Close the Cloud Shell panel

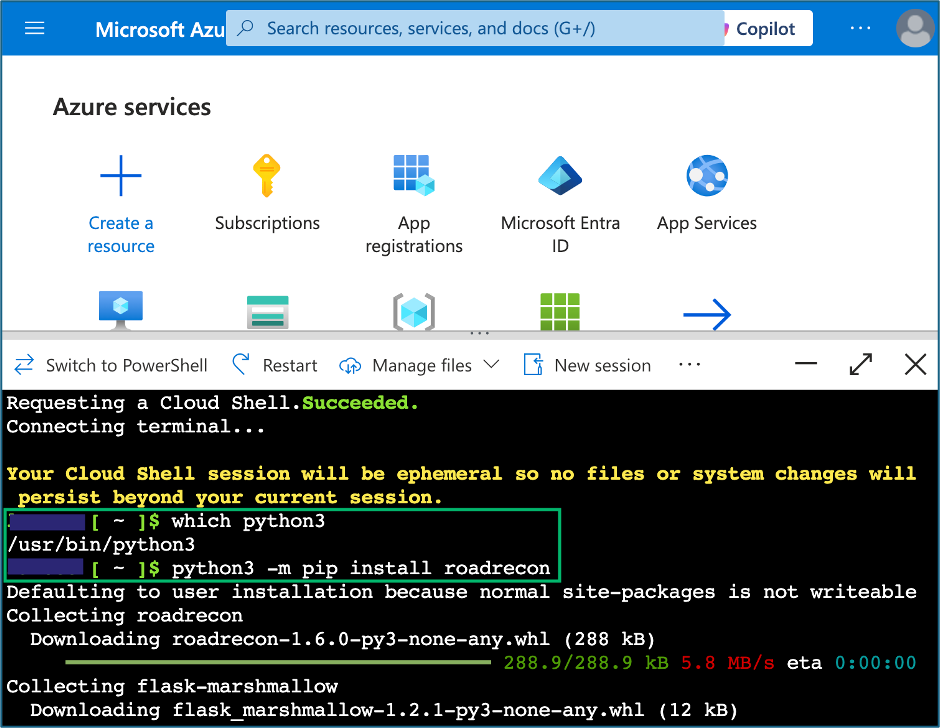tap(915, 364)
